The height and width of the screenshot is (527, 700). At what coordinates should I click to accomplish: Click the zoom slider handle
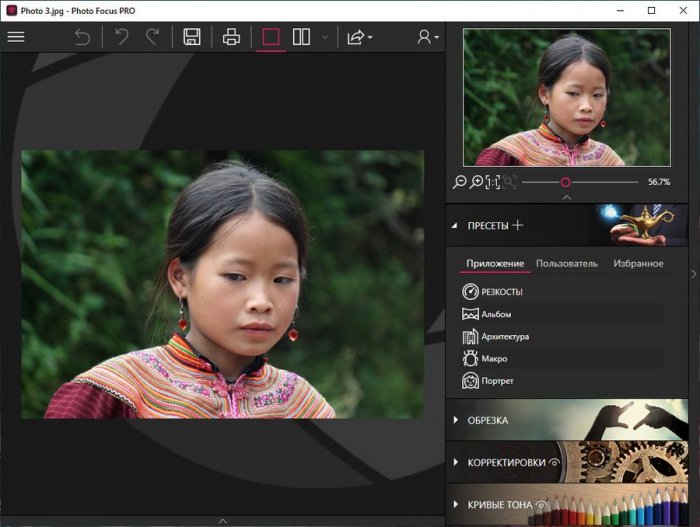click(x=565, y=182)
